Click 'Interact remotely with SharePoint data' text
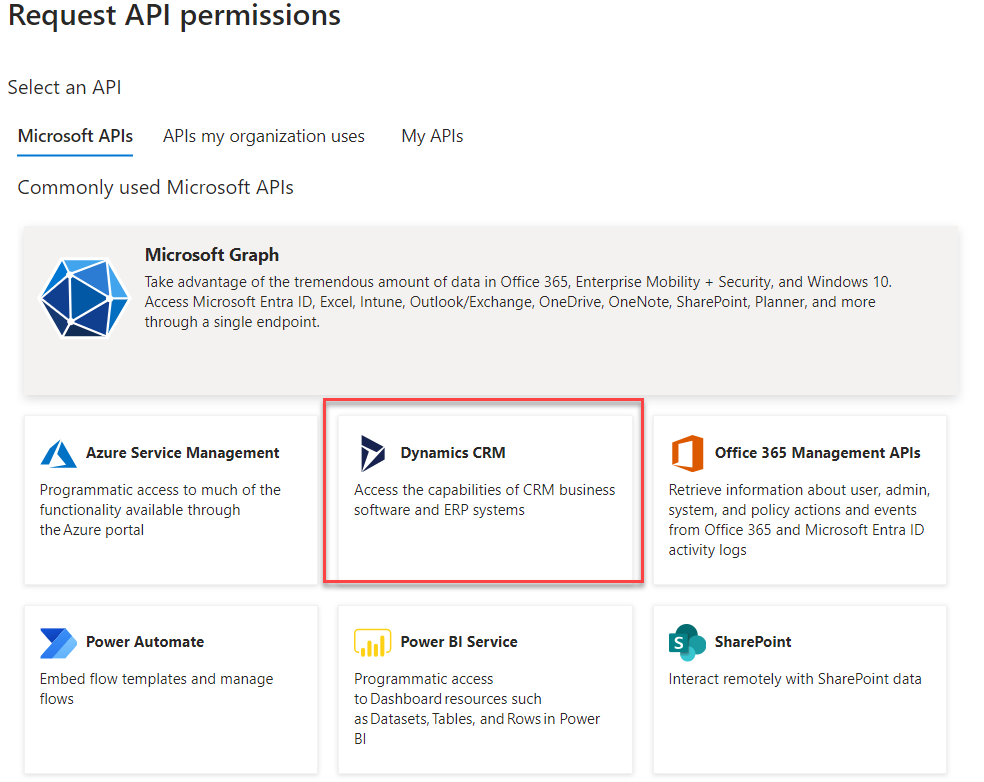 (795, 679)
